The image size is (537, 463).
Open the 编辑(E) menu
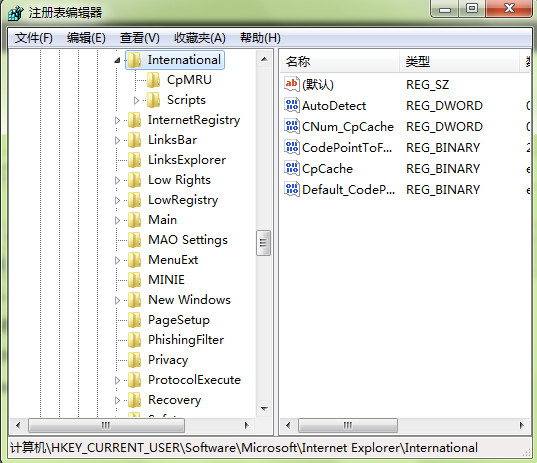pos(86,38)
